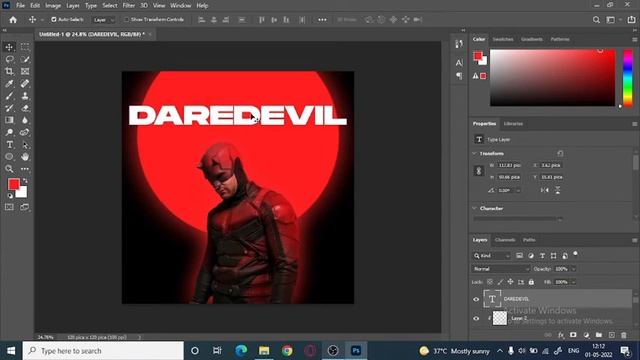Viewport: 640px width, 360px height.
Task: Toggle filter for type layers
Action: coord(542,256)
